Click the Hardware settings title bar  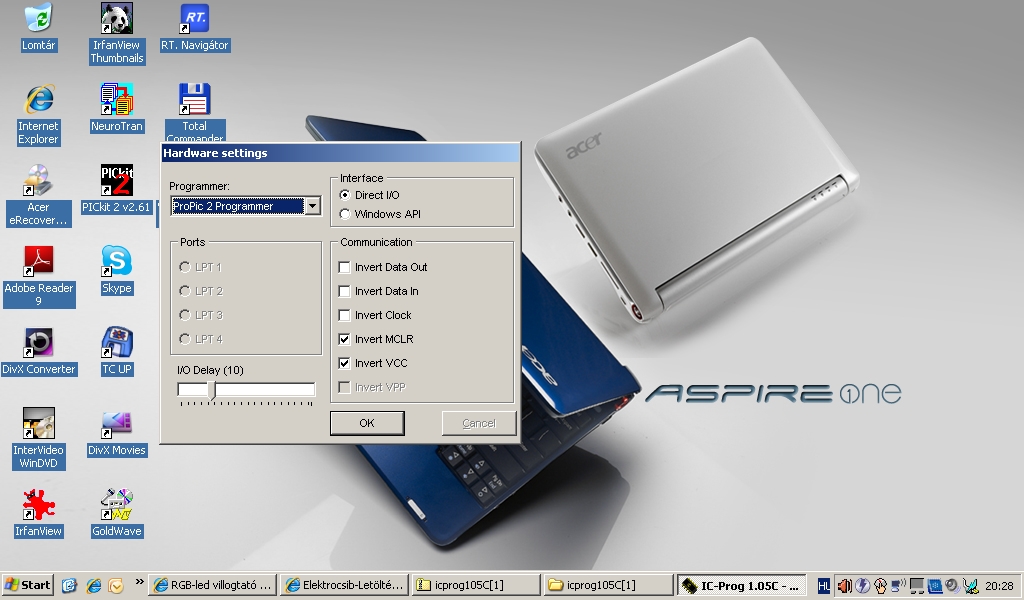[x=340, y=153]
